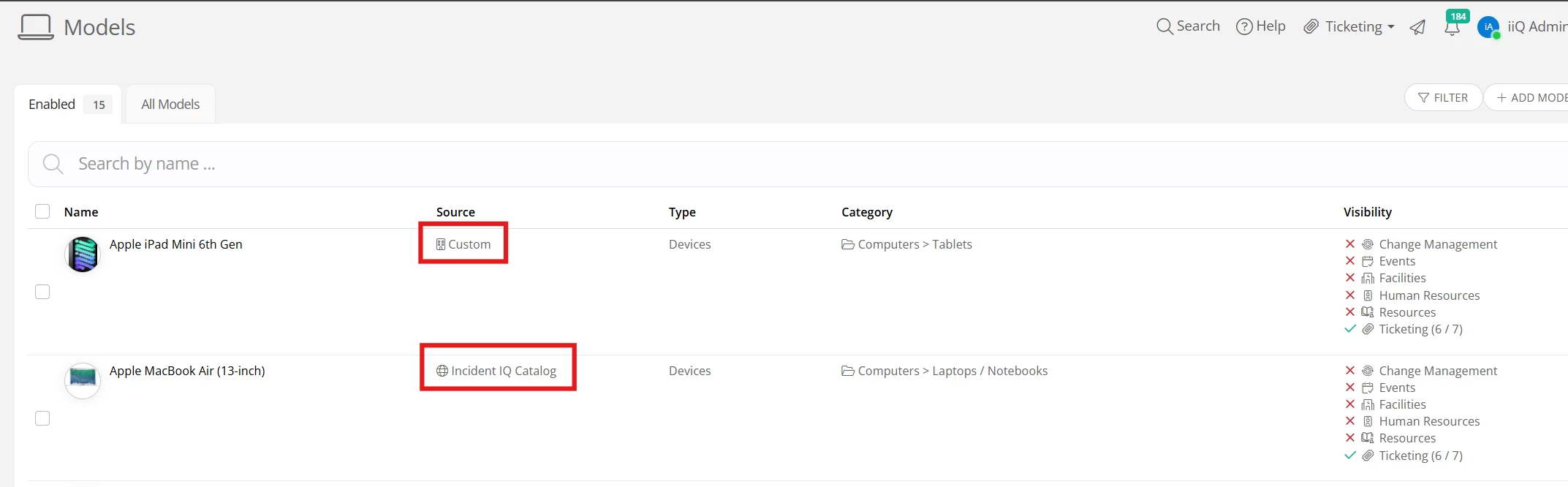Click the paperclip icon beside Ticketing menu
Screen dimensions: 1568x487
pos(1311,27)
